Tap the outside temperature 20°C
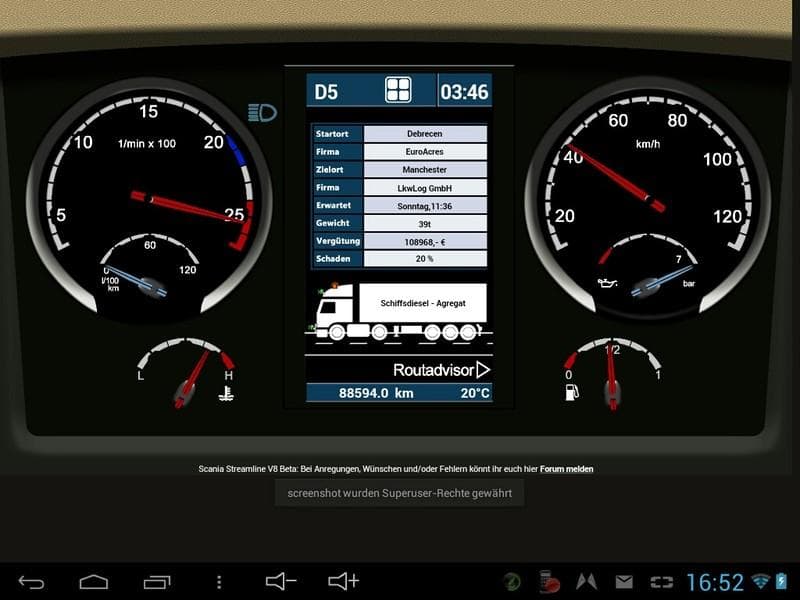The height and width of the screenshot is (600, 800). pyautogui.click(x=475, y=393)
